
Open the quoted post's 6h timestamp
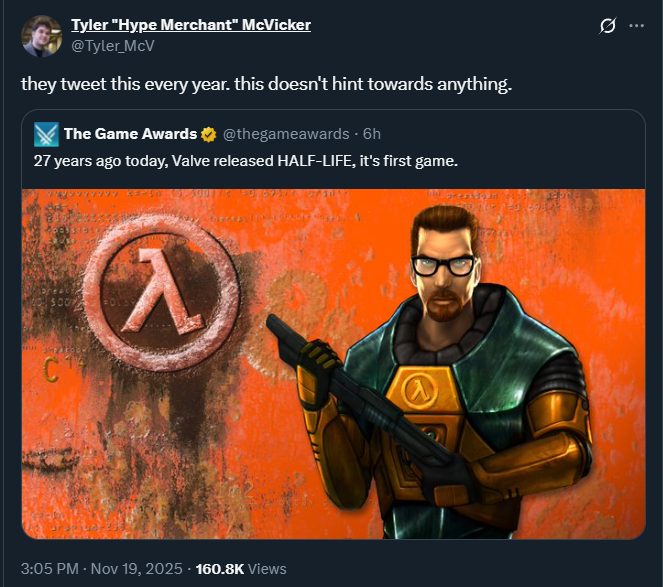[372, 134]
